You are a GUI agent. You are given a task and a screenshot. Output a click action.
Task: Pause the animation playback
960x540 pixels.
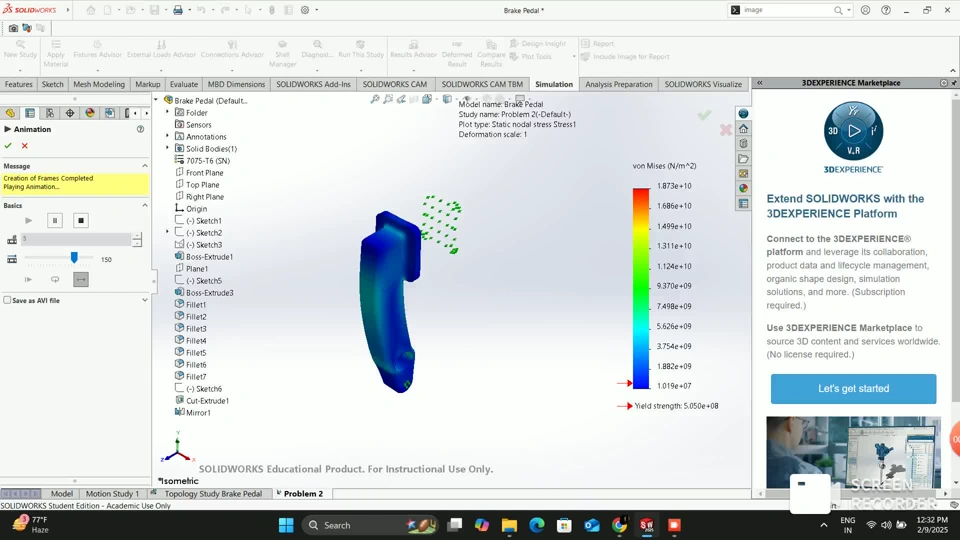tap(54, 220)
